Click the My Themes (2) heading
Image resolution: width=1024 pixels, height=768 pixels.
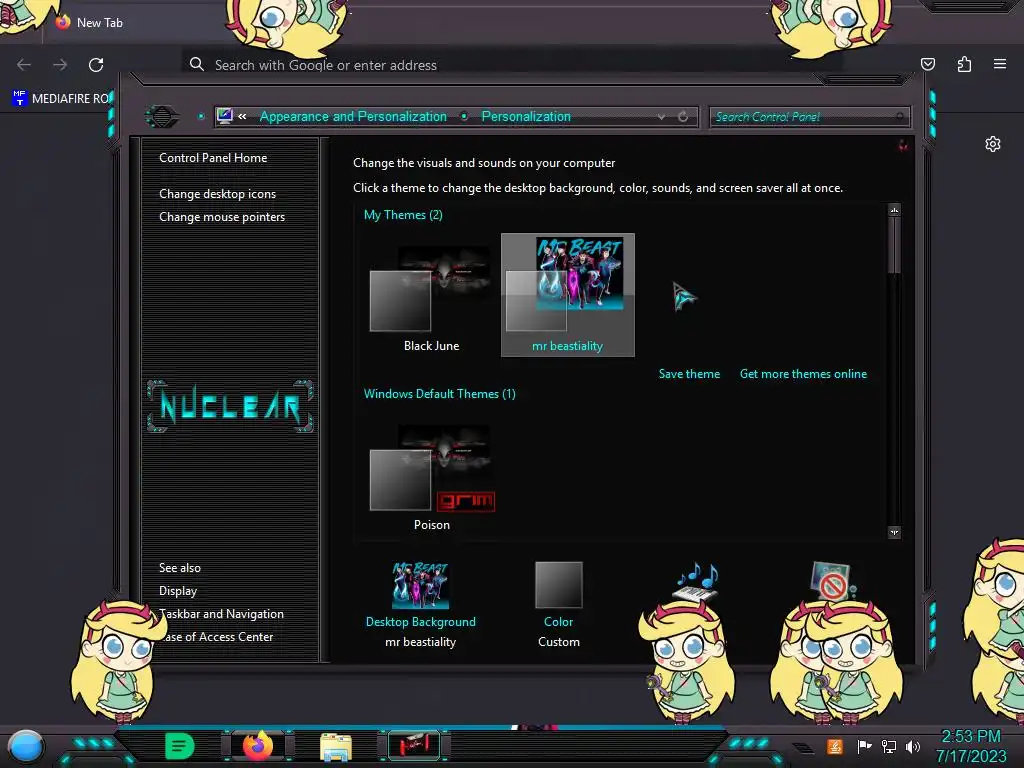tap(403, 215)
